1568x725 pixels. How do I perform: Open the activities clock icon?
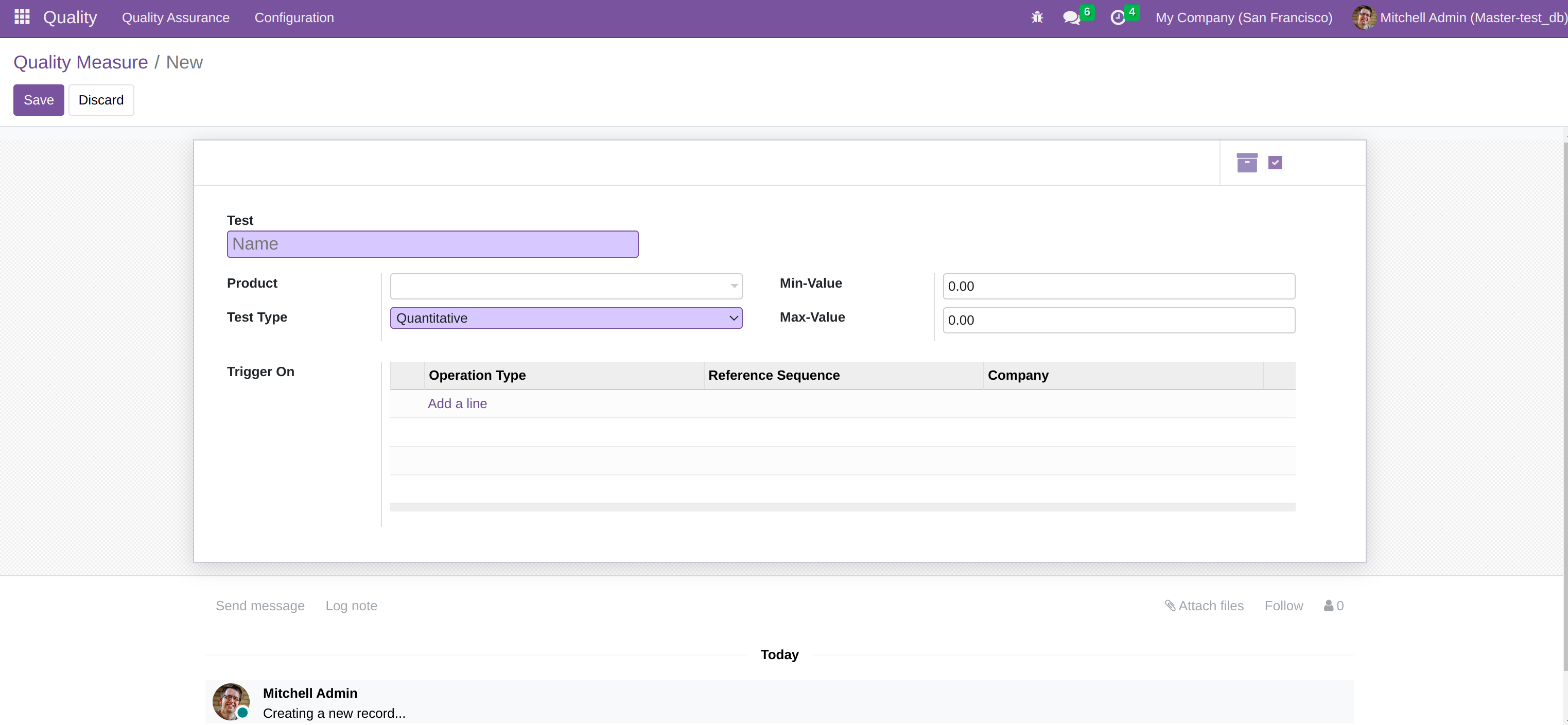(1118, 17)
